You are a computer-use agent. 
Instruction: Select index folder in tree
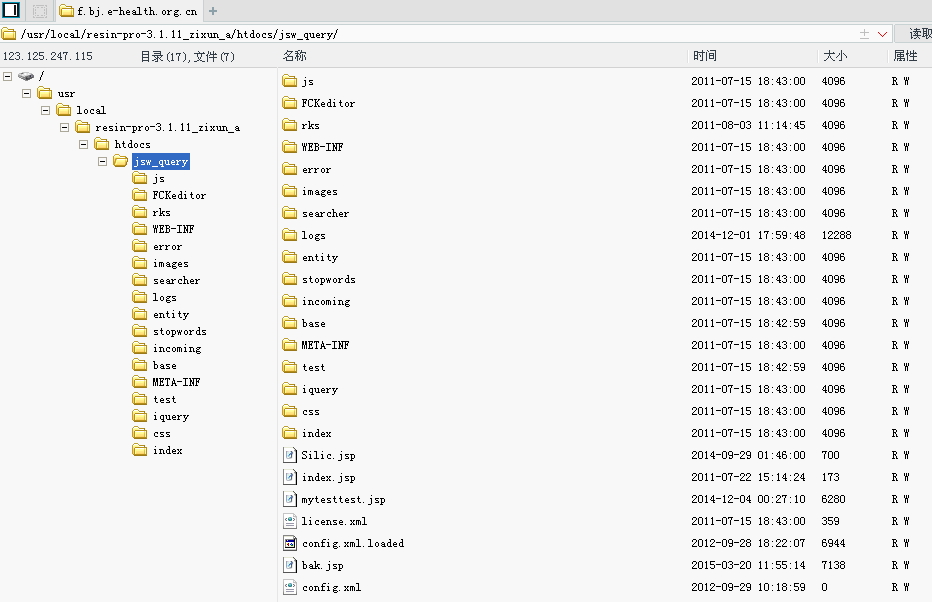pyautogui.click(x=158, y=450)
